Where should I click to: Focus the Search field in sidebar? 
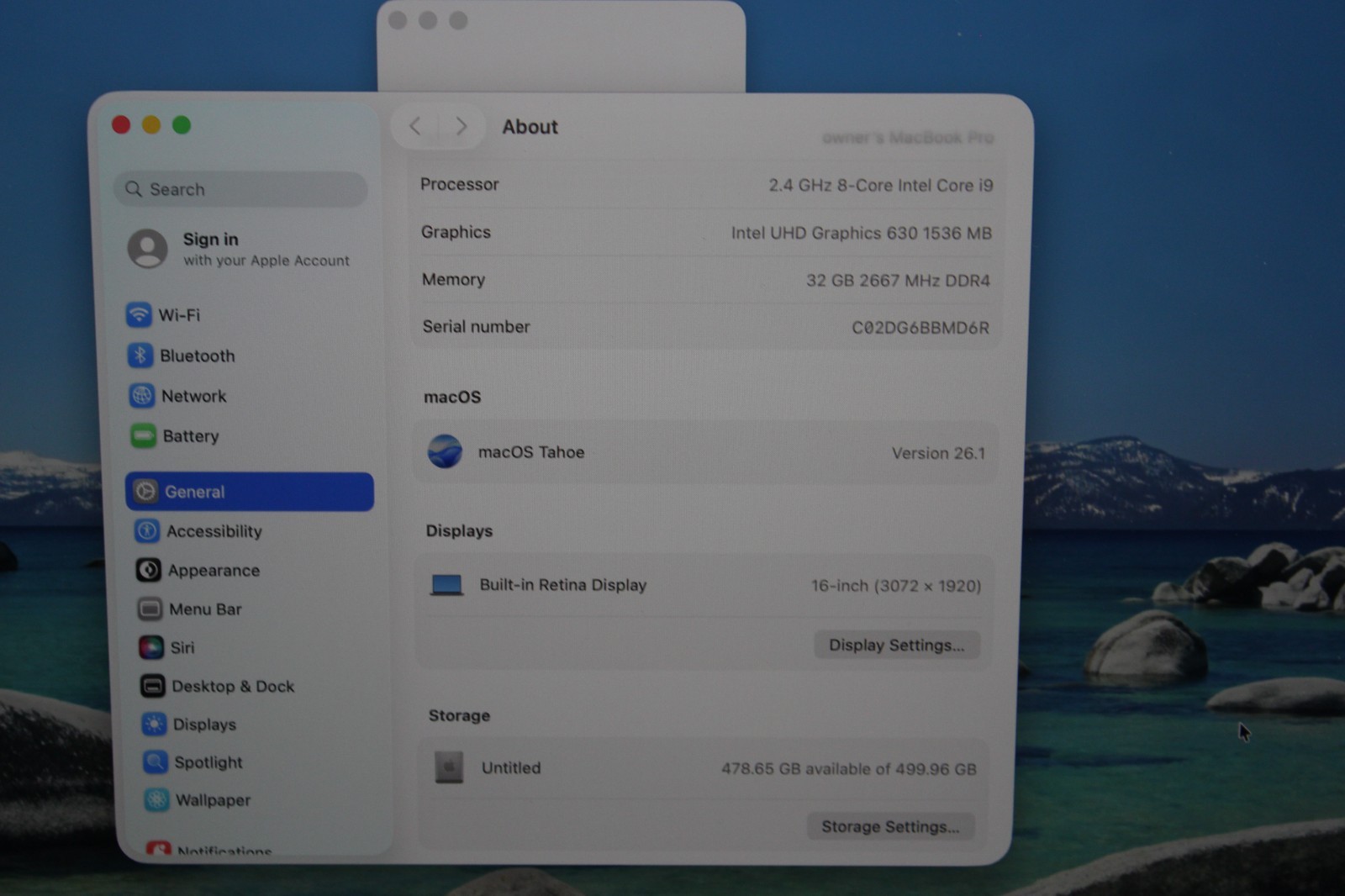tap(240, 189)
